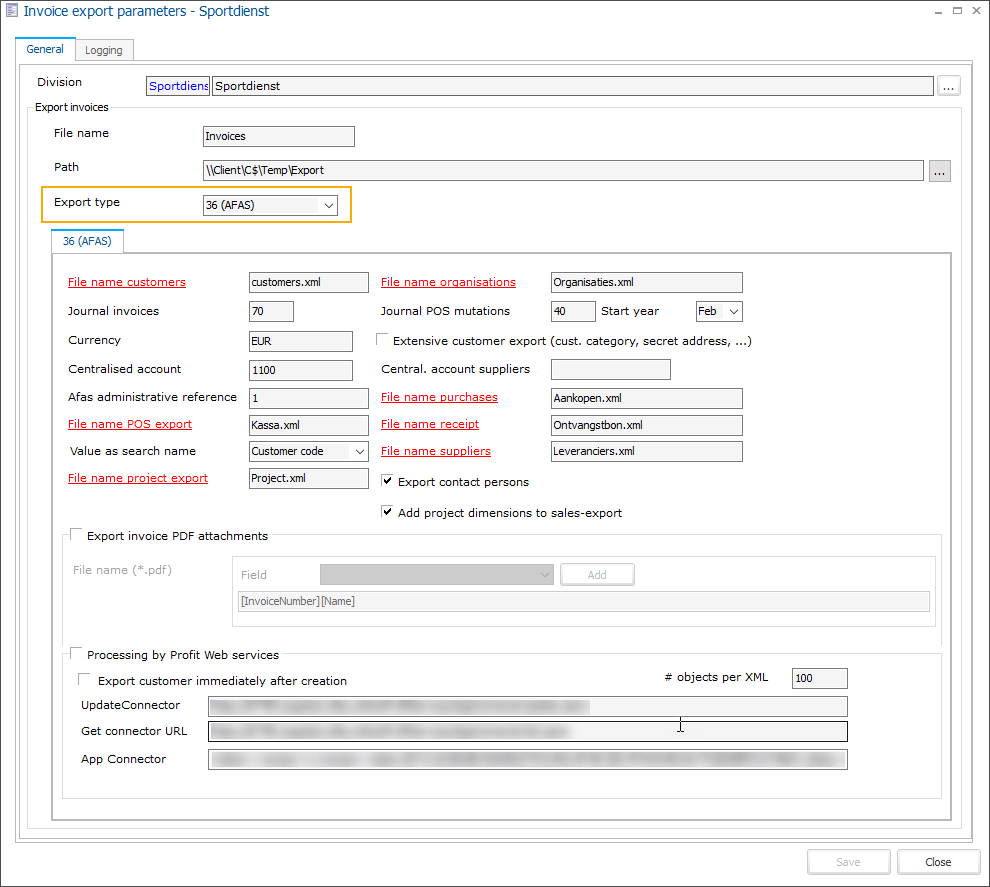This screenshot has height=887, width=990.
Task: Click the disabled Add button
Action: (597, 574)
